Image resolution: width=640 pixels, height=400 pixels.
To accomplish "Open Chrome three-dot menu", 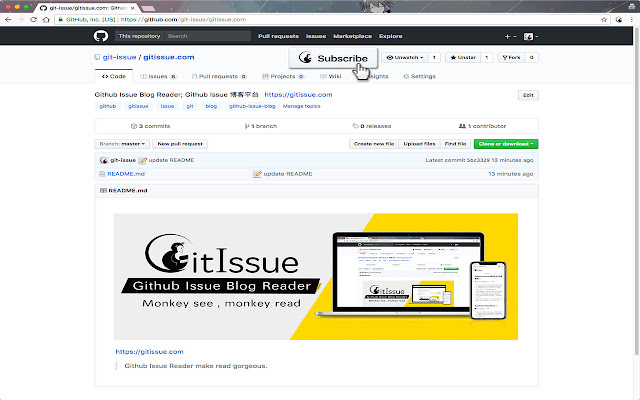I will pos(632,19).
